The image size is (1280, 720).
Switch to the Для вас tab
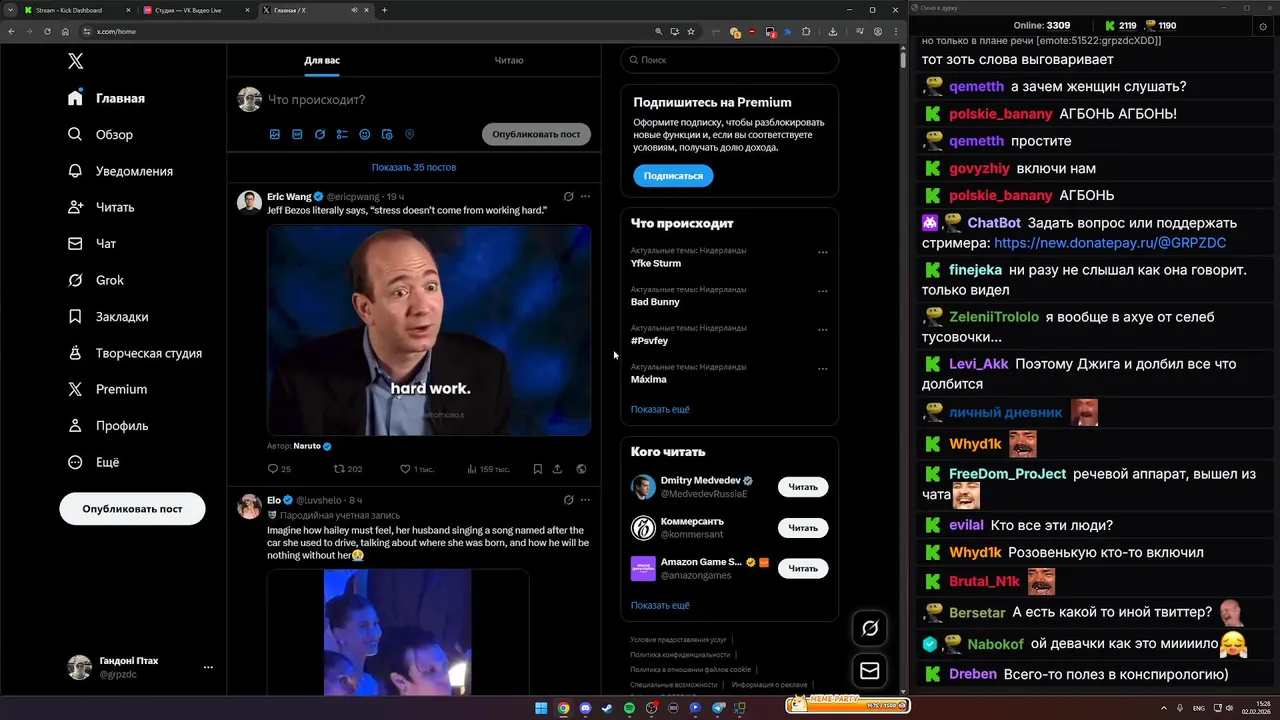[322, 60]
